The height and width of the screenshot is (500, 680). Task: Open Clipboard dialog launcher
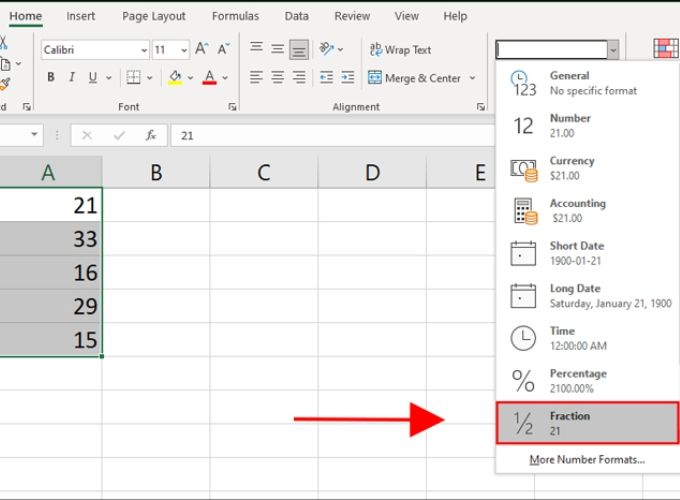pos(26,107)
